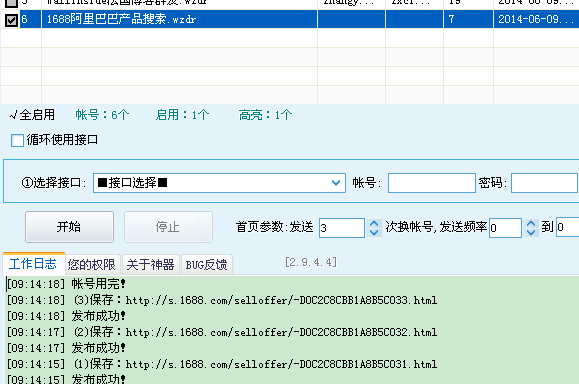This screenshot has width=579, height=384.
Task: Click the 到 maximum frequency field
Action: point(568,227)
